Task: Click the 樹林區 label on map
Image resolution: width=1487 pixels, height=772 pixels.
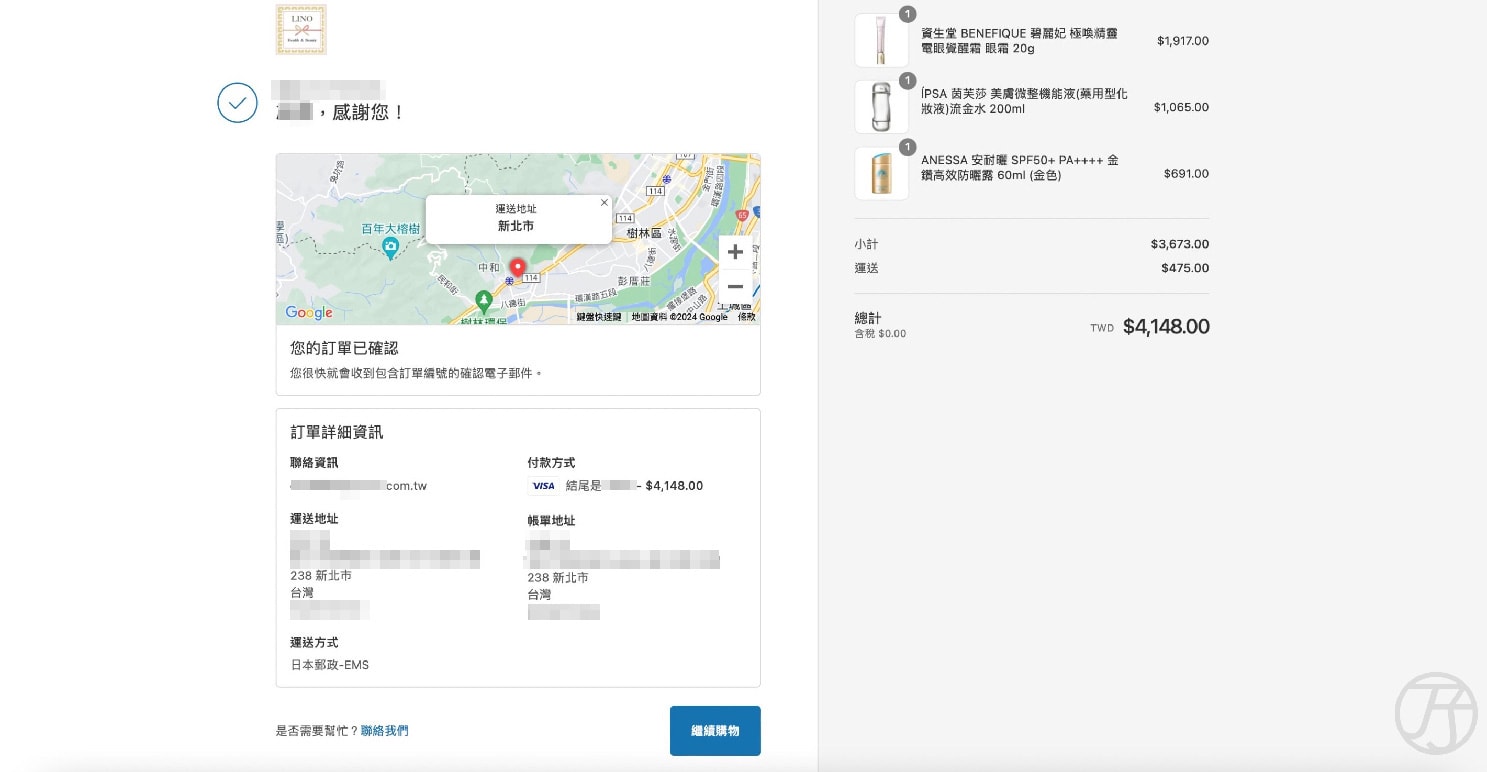Action: (x=644, y=233)
